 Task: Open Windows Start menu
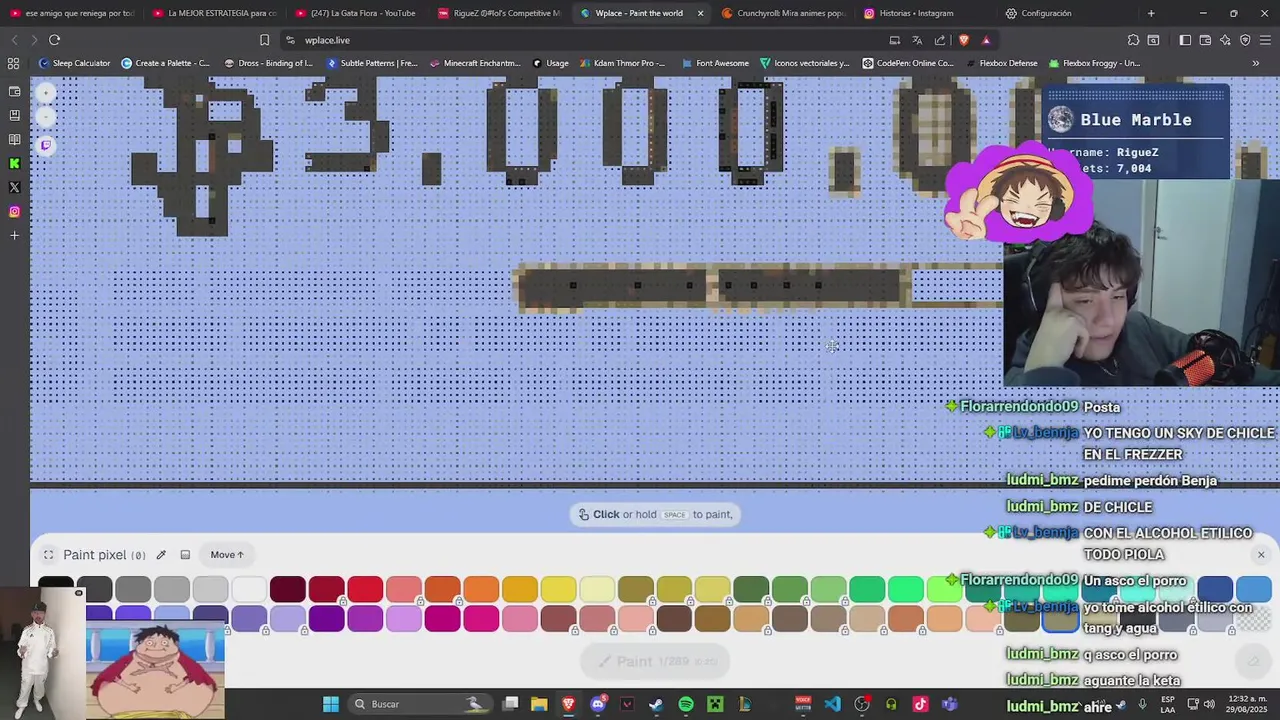coord(330,704)
